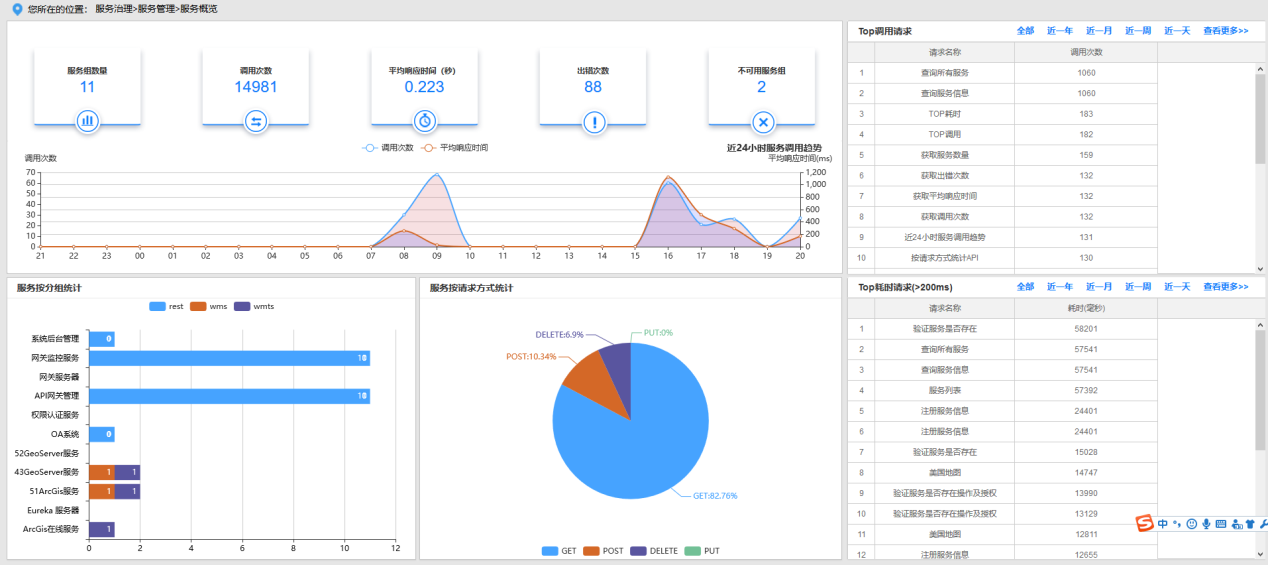Click the IME user account icon

(1236, 523)
